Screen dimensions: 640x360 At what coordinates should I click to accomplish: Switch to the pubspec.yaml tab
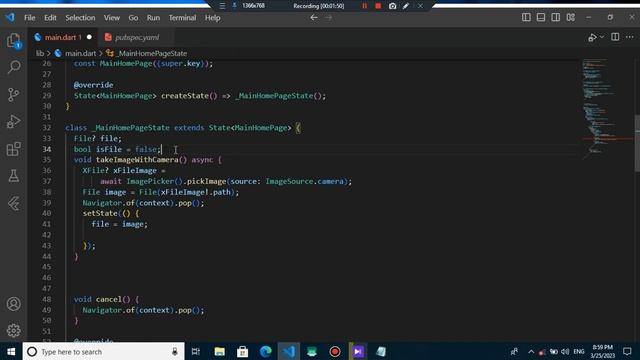click(x=137, y=37)
